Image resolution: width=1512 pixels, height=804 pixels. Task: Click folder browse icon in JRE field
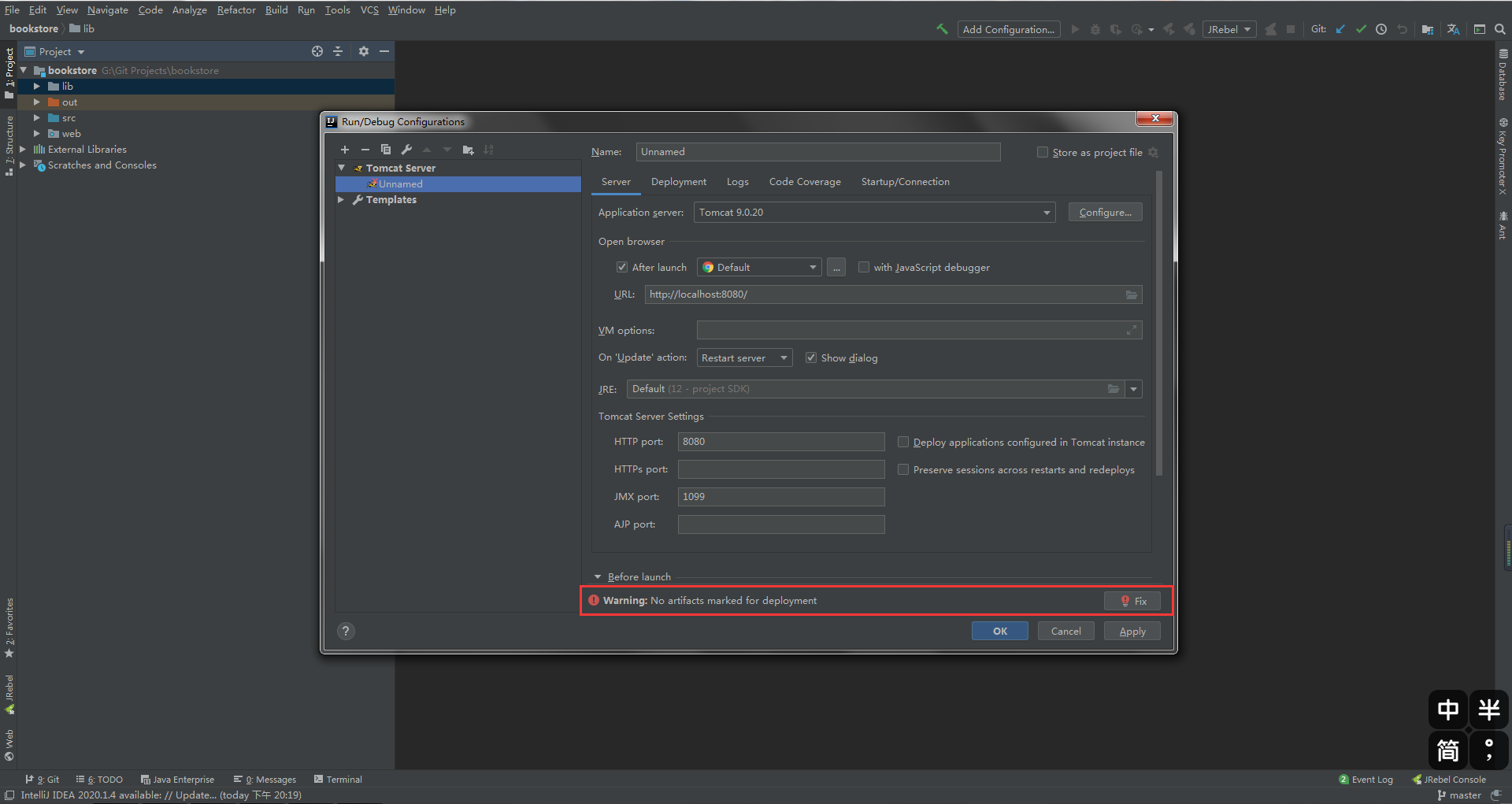(1114, 389)
